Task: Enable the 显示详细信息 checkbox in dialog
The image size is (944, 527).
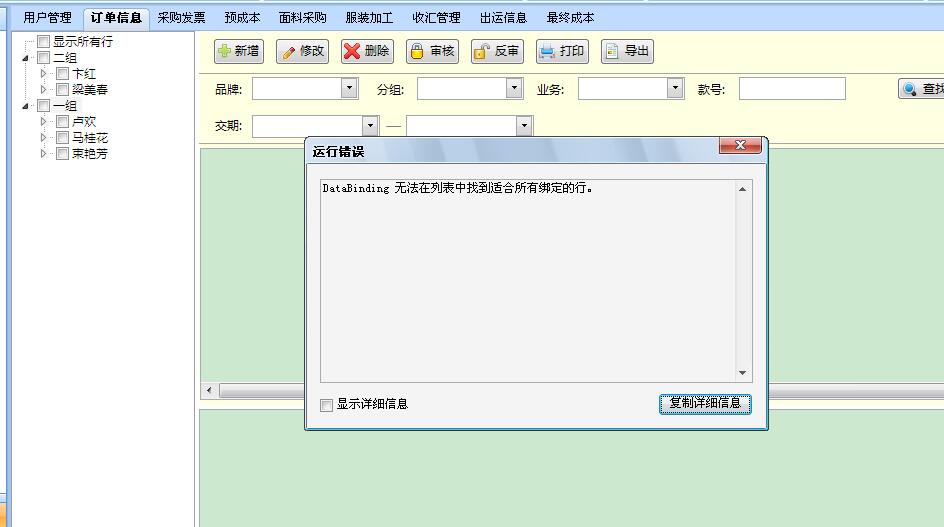Action: pos(326,405)
